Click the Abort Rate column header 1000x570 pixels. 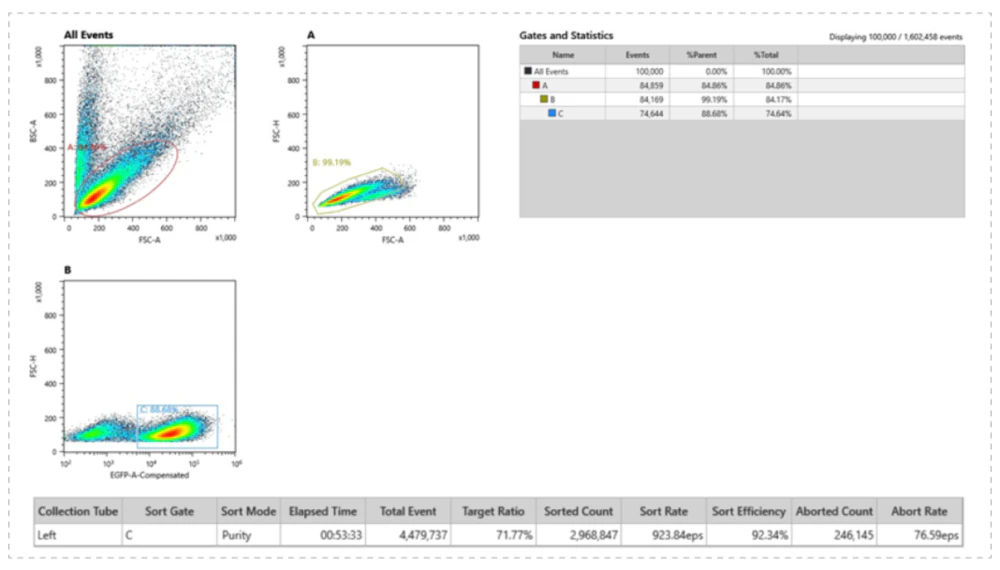pos(918,511)
